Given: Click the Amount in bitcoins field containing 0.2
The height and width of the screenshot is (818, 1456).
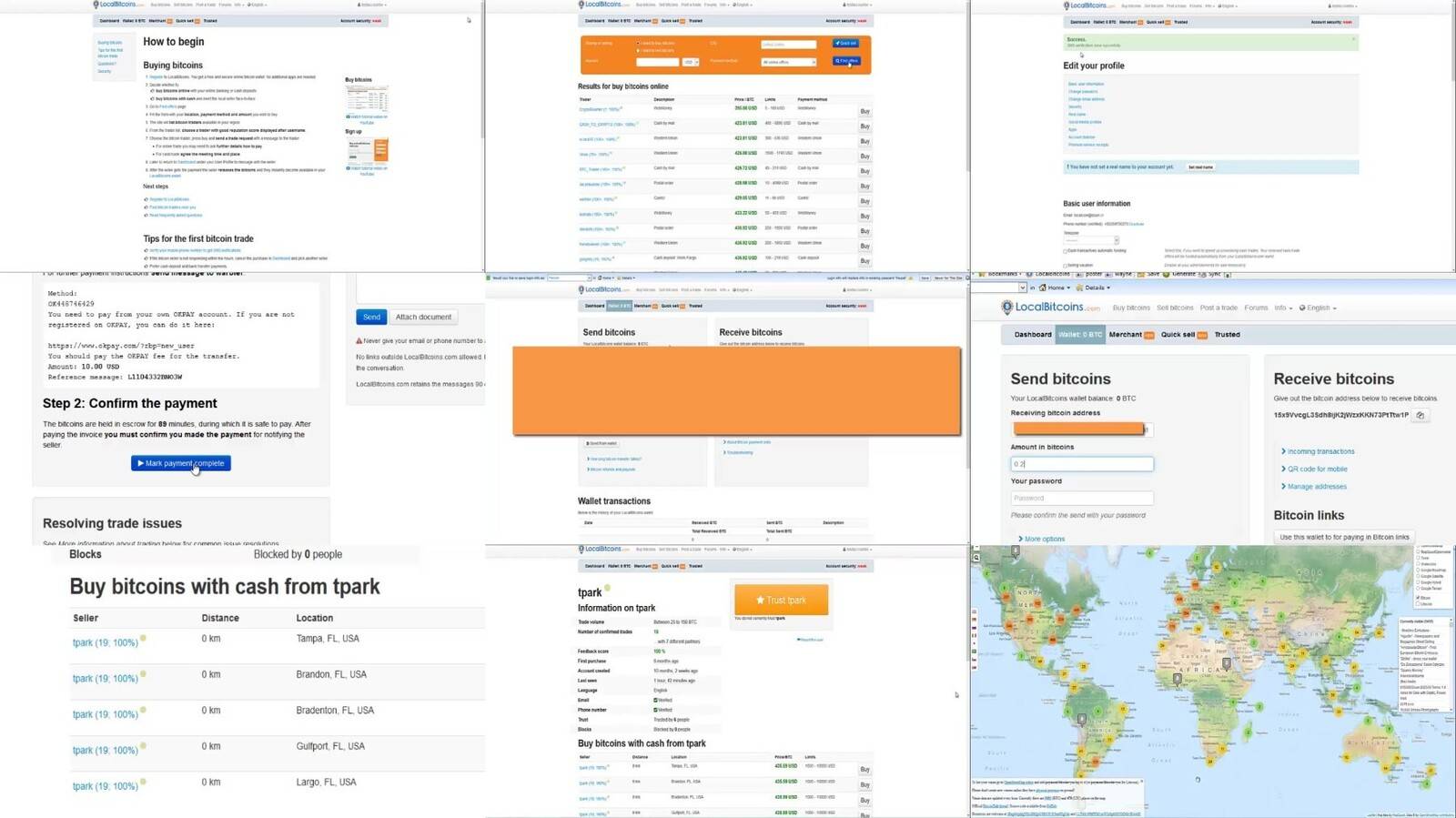Looking at the screenshot, I should click(x=1082, y=464).
